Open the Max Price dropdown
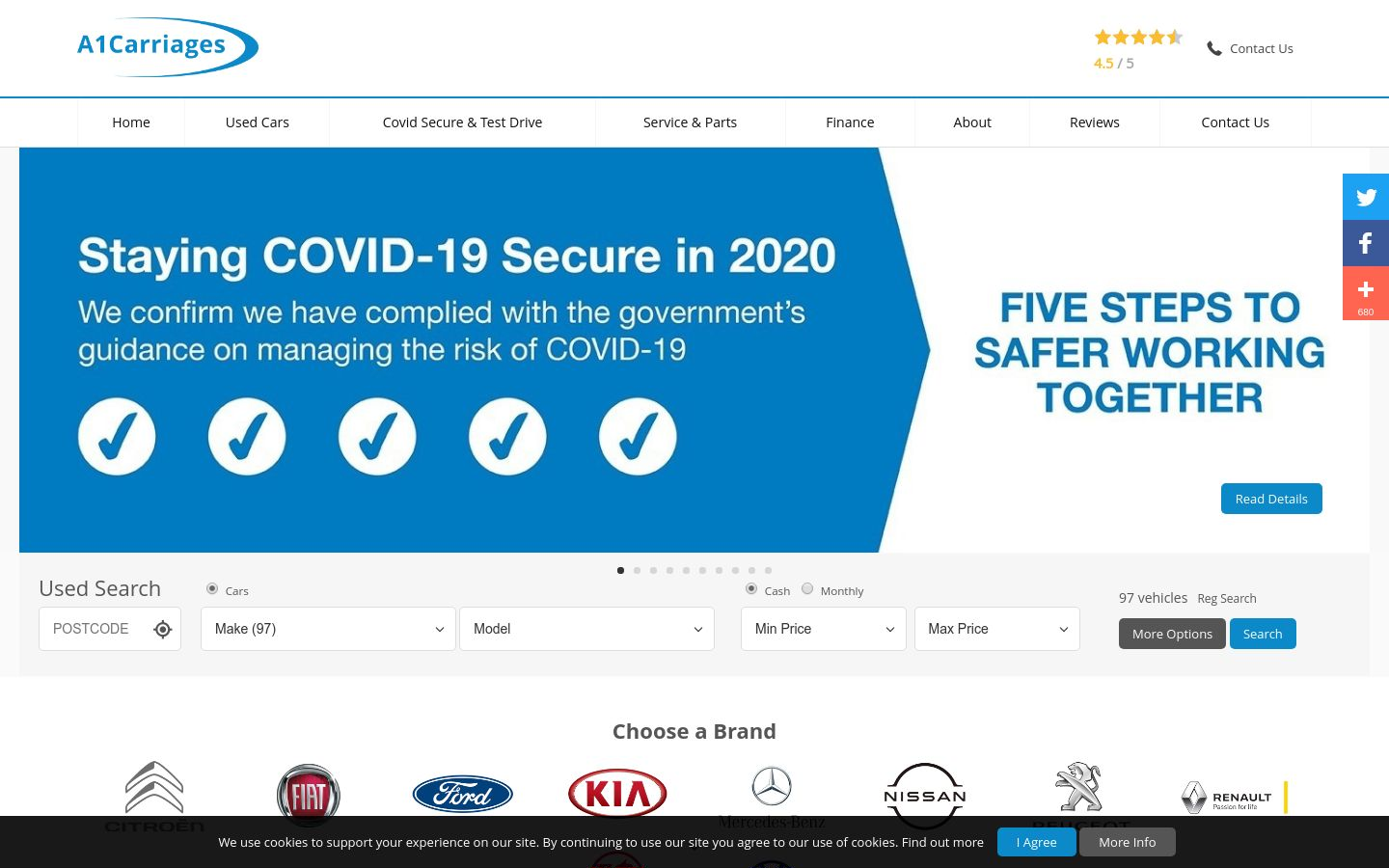The width and height of the screenshot is (1389, 868). 997,629
